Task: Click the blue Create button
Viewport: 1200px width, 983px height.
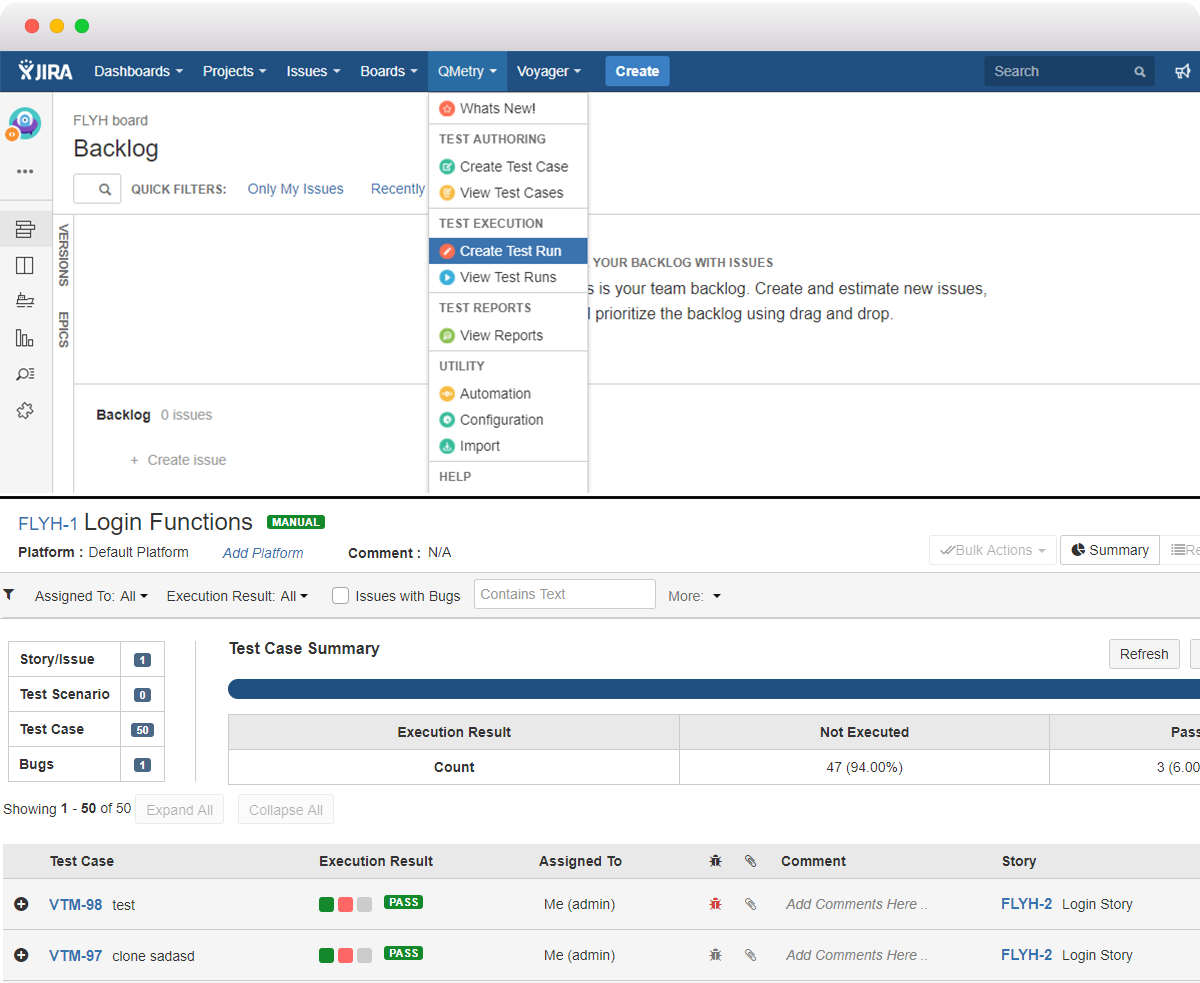Action: (x=637, y=71)
